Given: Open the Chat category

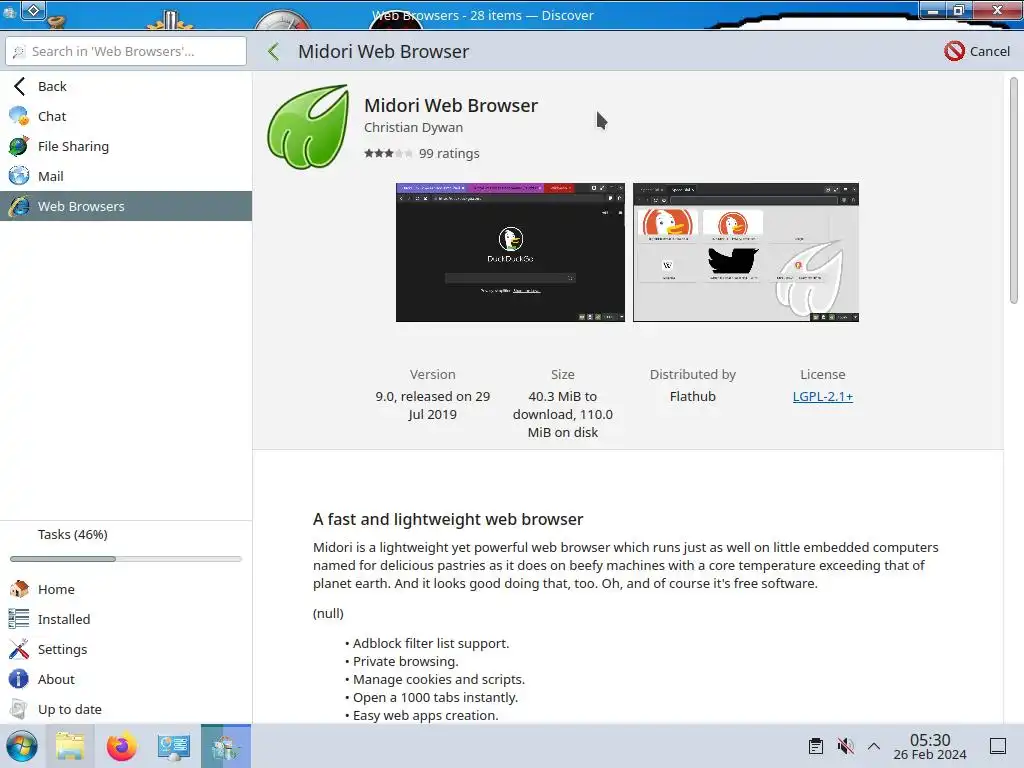Looking at the screenshot, I should click(126, 116).
